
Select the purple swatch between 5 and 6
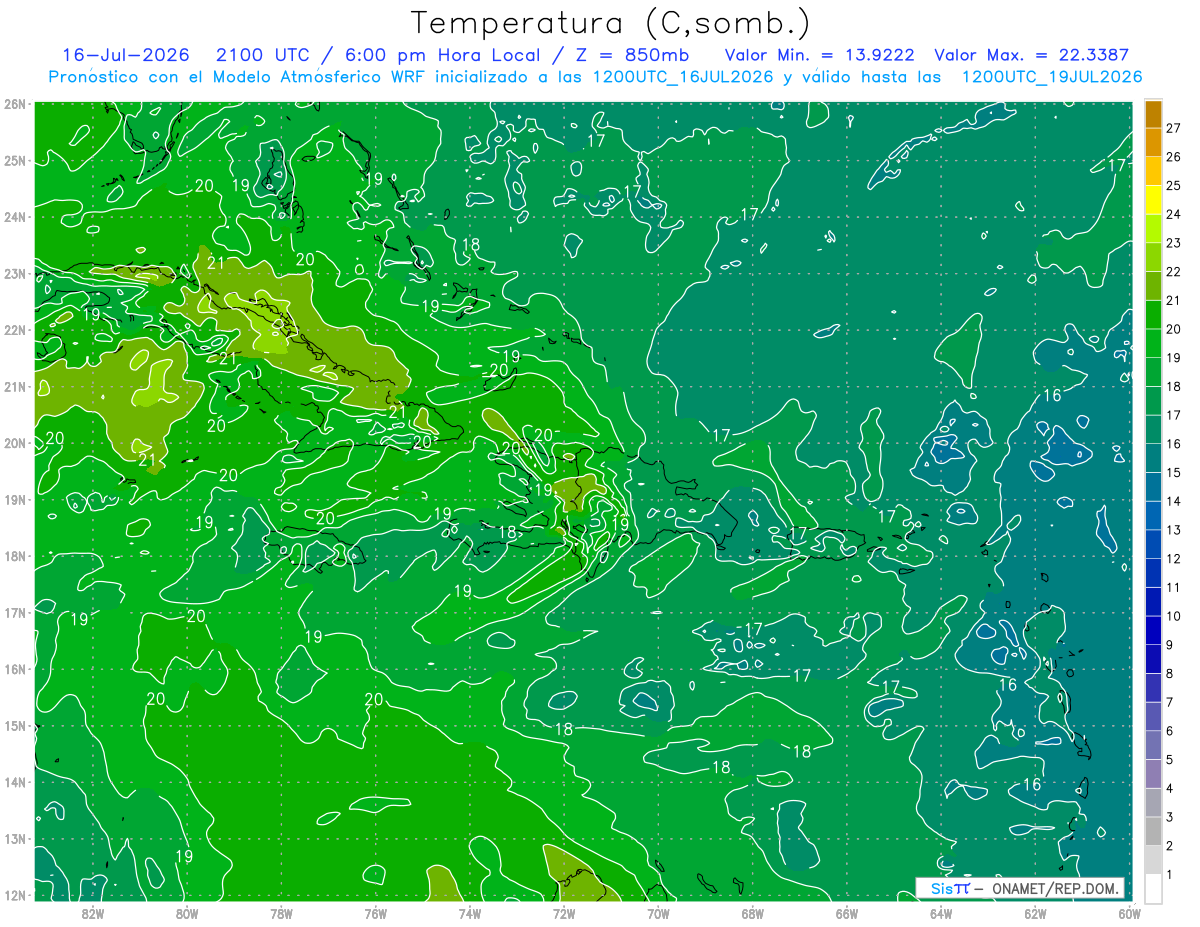click(x=1154, y=746)
